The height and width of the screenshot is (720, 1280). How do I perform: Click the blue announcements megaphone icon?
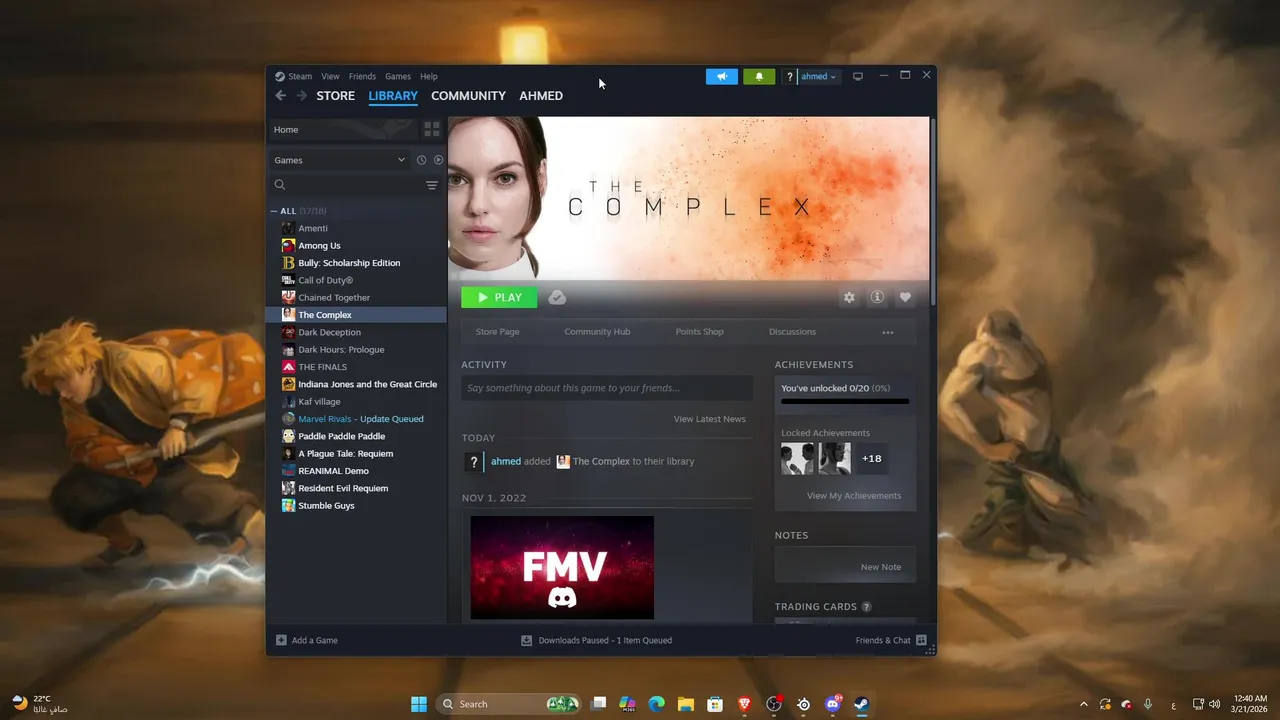721,76
